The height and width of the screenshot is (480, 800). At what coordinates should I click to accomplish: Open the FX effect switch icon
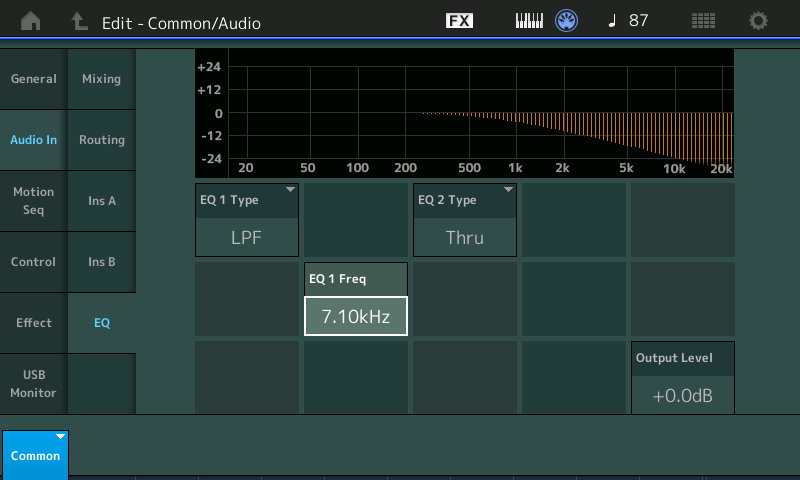point(459,21)
